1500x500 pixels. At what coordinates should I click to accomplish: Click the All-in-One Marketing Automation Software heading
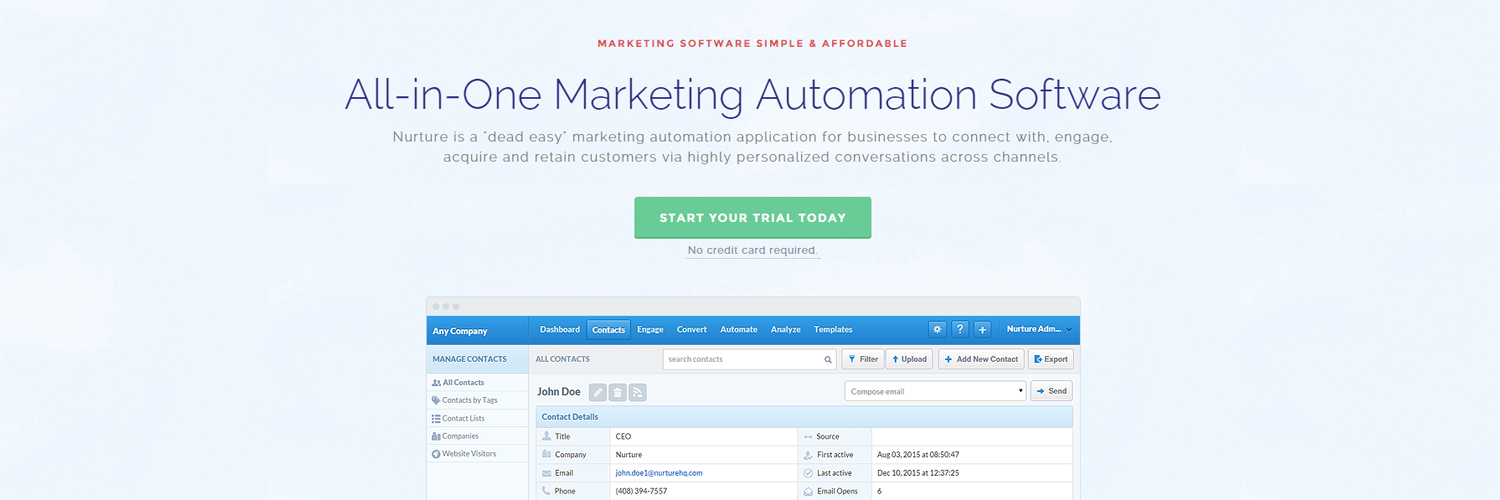click(x=752, y=95)
